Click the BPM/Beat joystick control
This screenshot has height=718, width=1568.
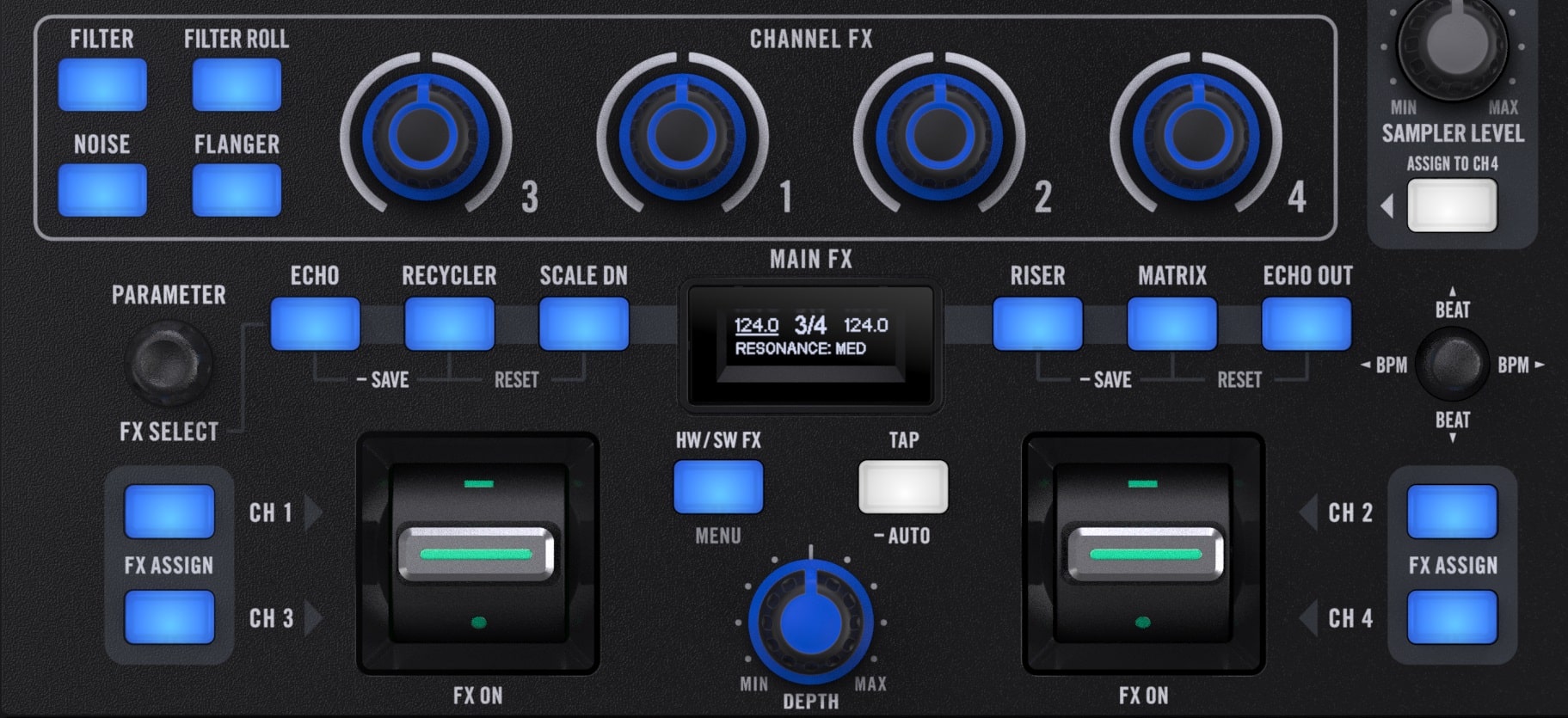[x=1452, y=364]
